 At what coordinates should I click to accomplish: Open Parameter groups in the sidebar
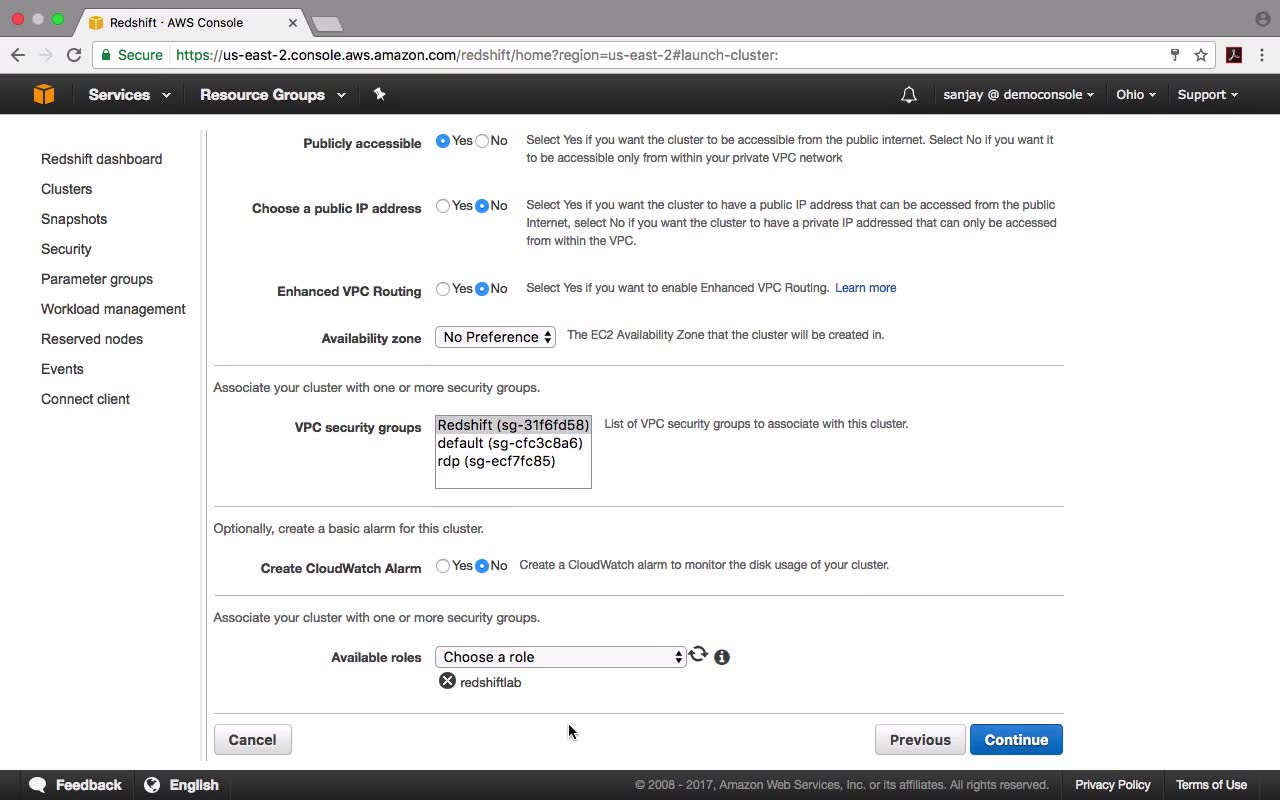[x=97, y=279]
